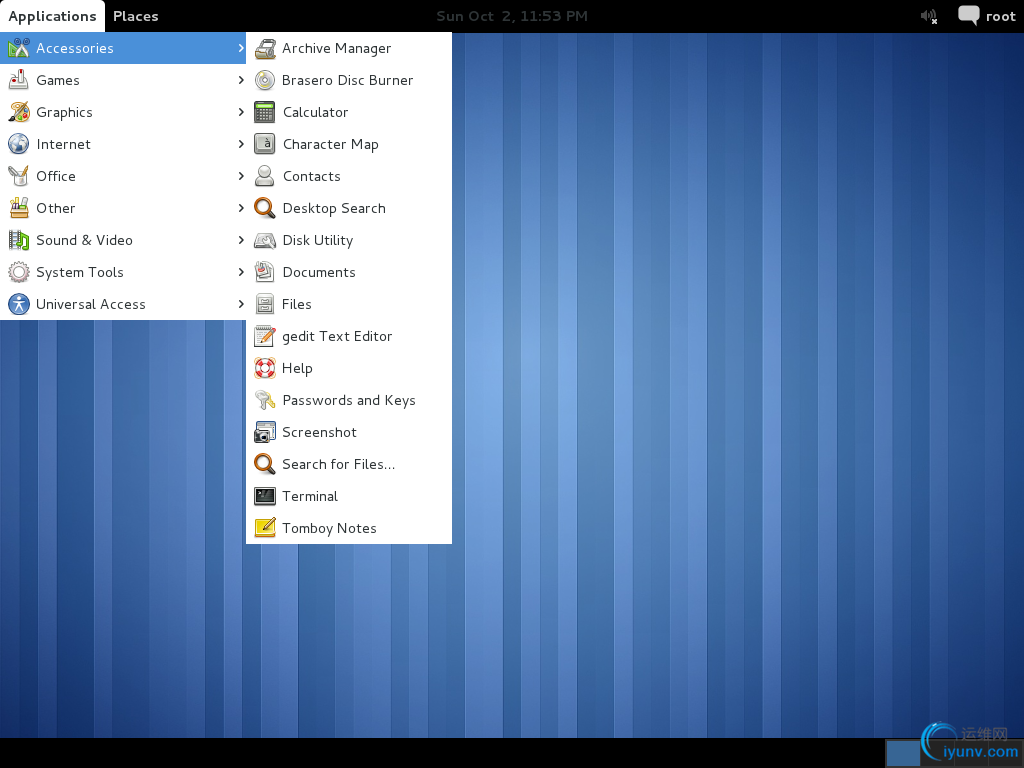Image resolution: width=1024 pixels, height=768 pixels.
Task: Click the Brasero Disc Burner icon
Action: click(x=264, y=80)
